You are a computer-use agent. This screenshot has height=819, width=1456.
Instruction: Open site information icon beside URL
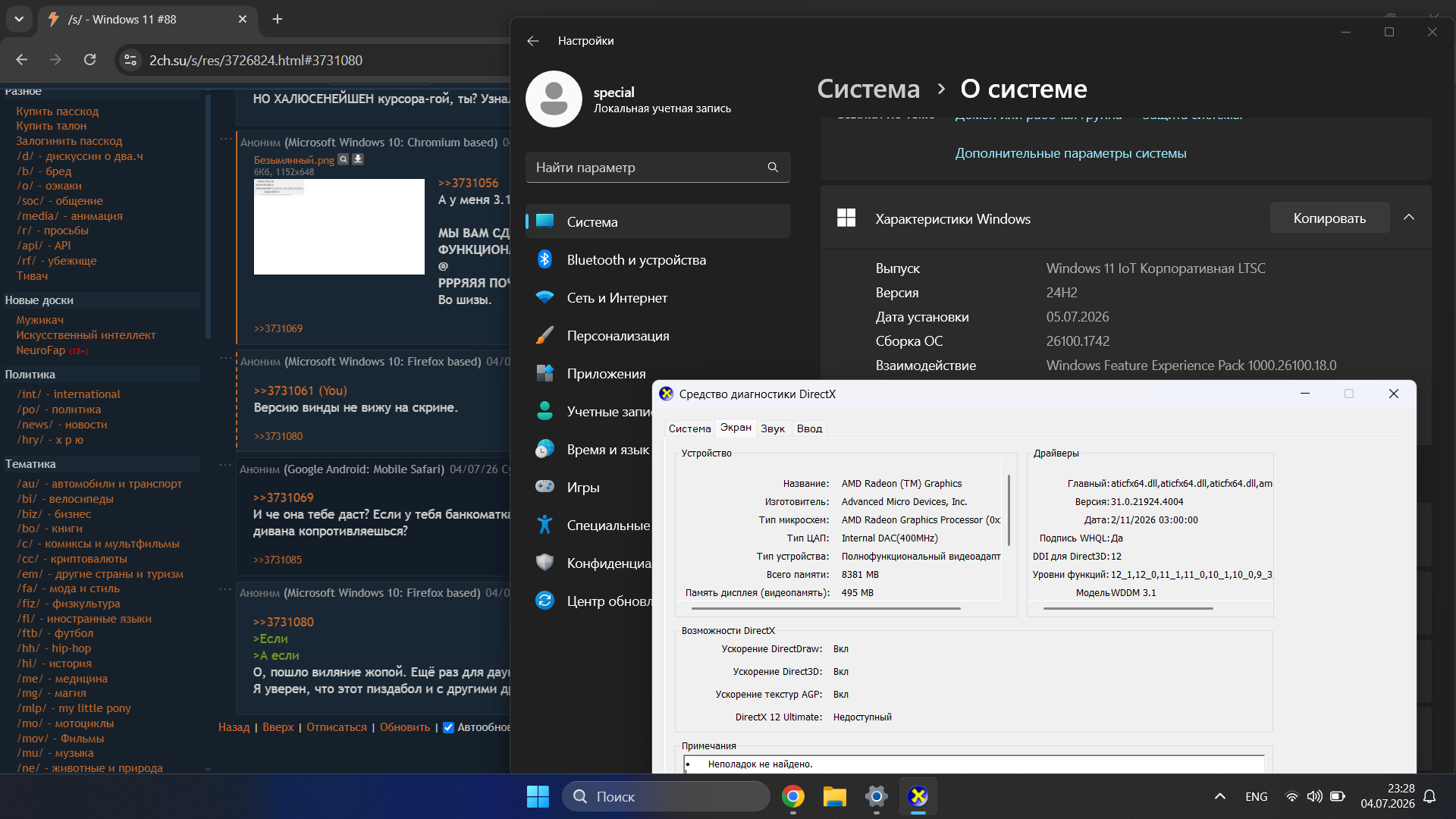coord(130,60)
